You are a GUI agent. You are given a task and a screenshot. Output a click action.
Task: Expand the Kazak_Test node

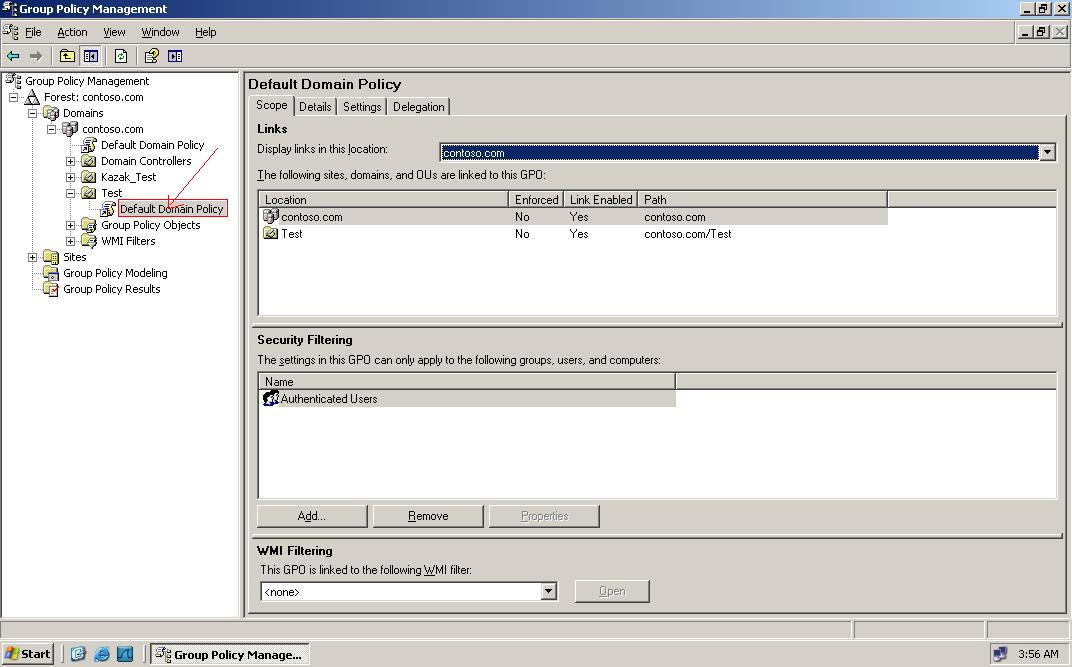tap(70, 177)
